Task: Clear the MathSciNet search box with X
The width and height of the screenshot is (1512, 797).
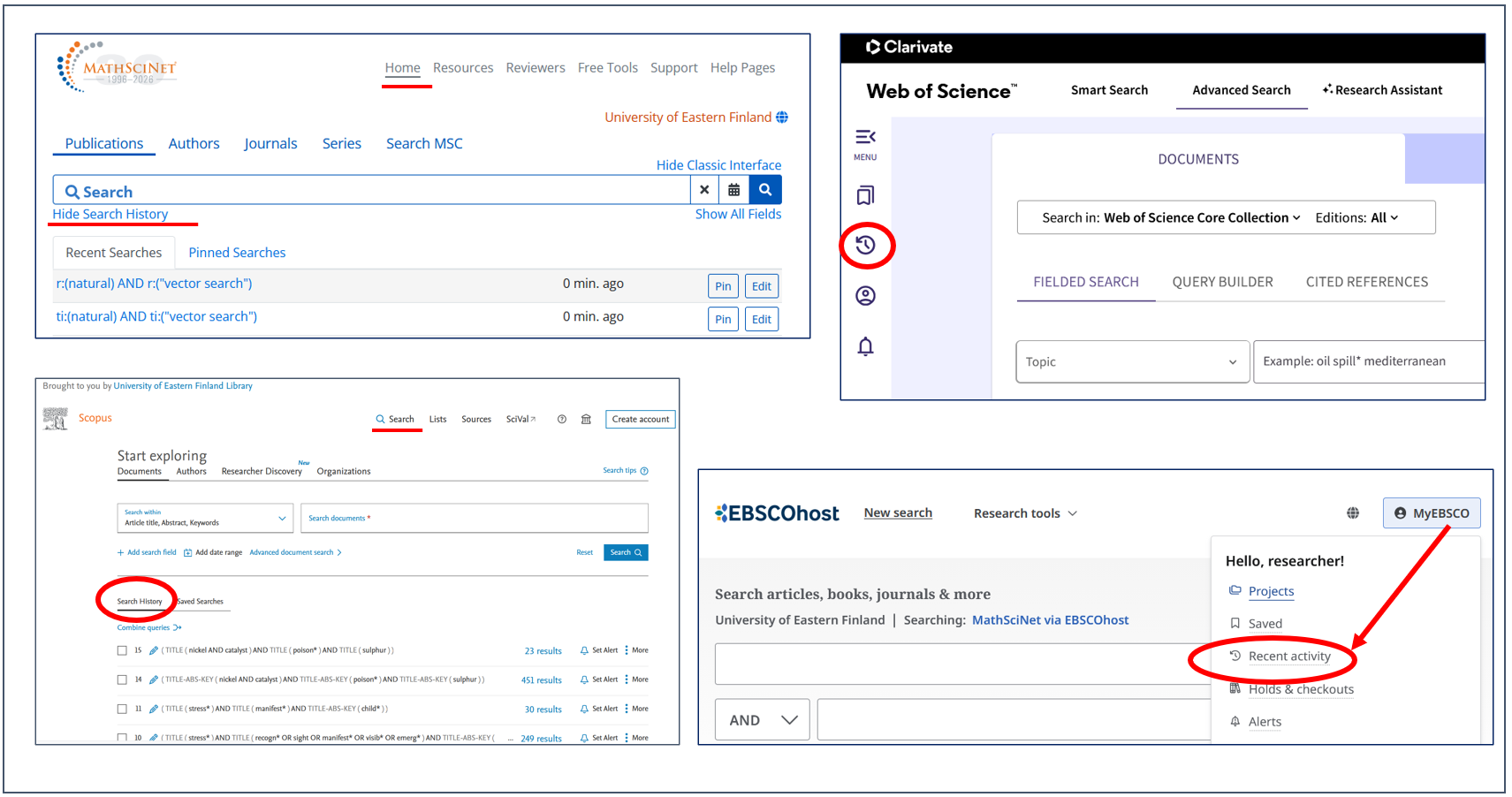Action: (704, 190)
